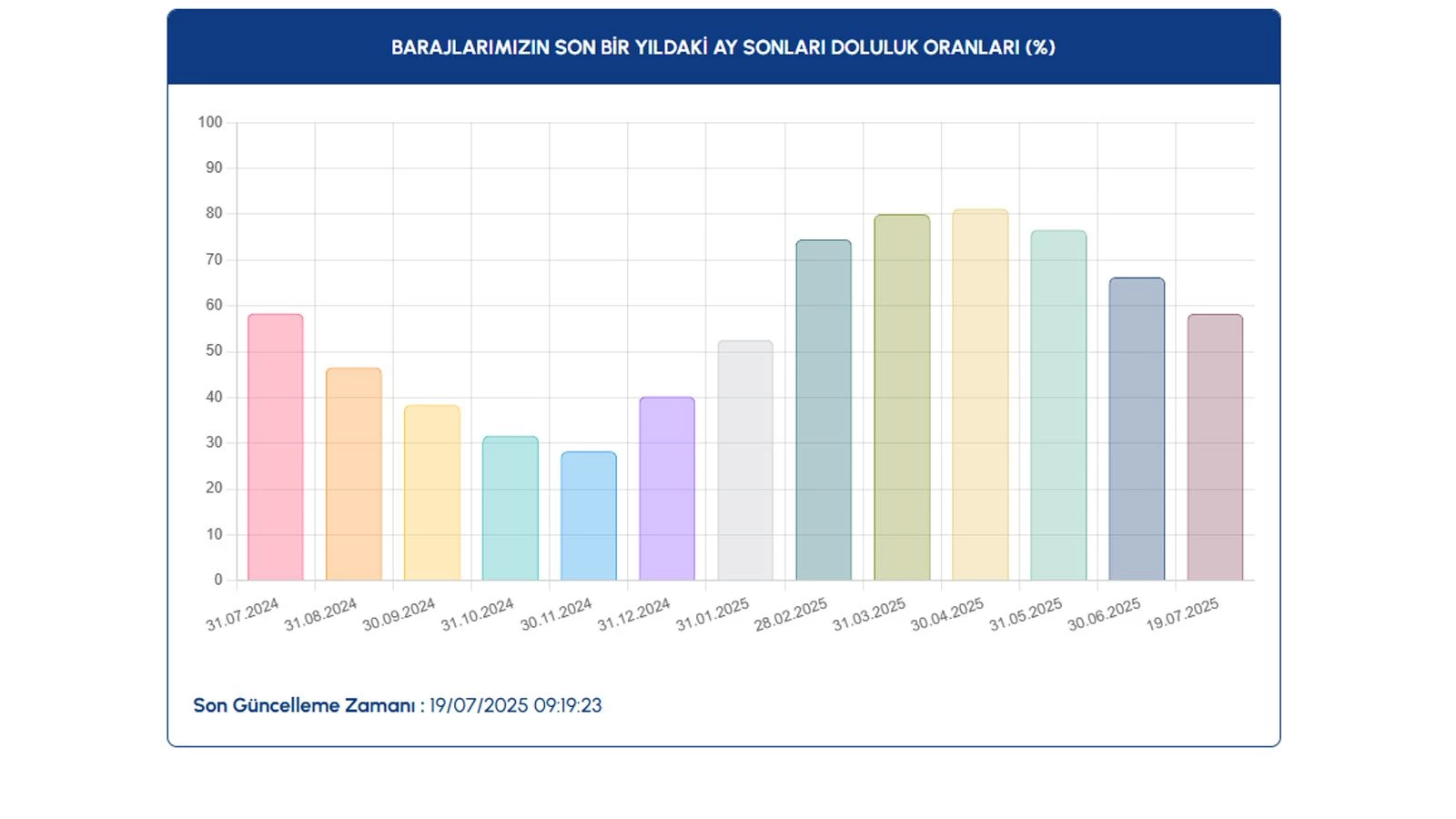
Task: Click the mint green bar for 31.05.2025
Action: (1058, 405)
